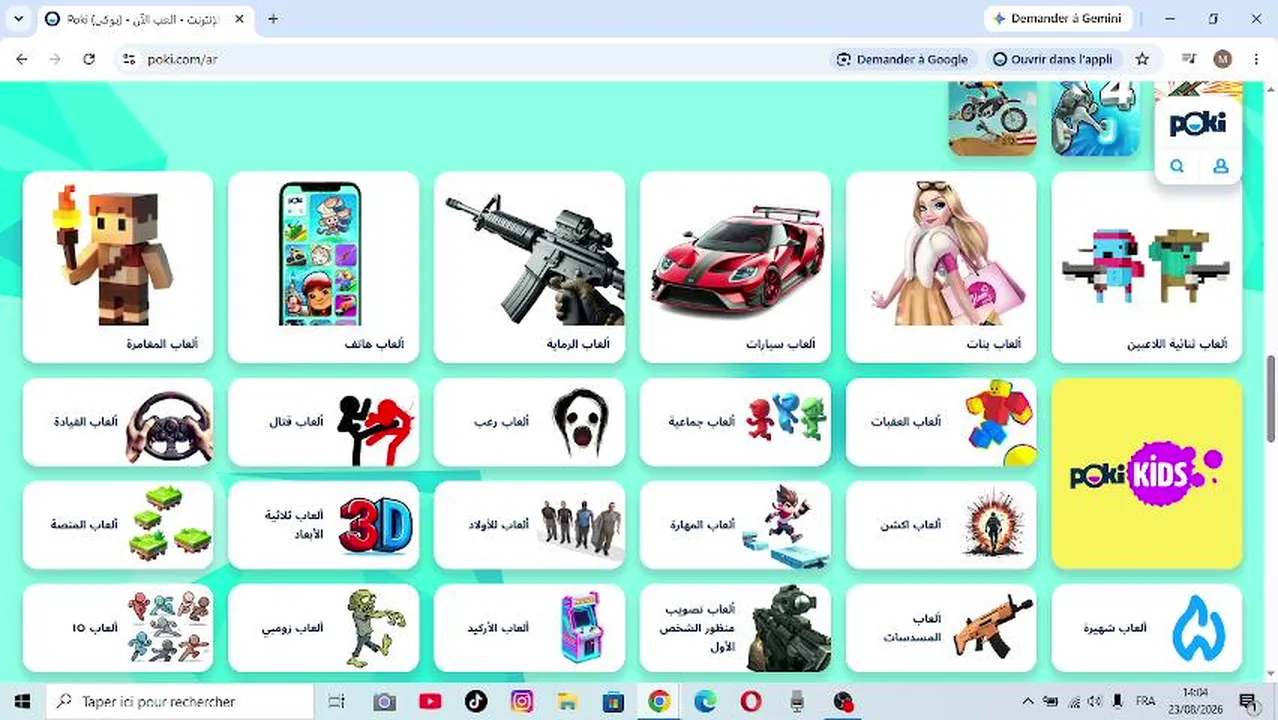The width and height of the screenshot is (1278, 720).
Task: Launch TikTok from the taskbar
Action: point(475,701)
